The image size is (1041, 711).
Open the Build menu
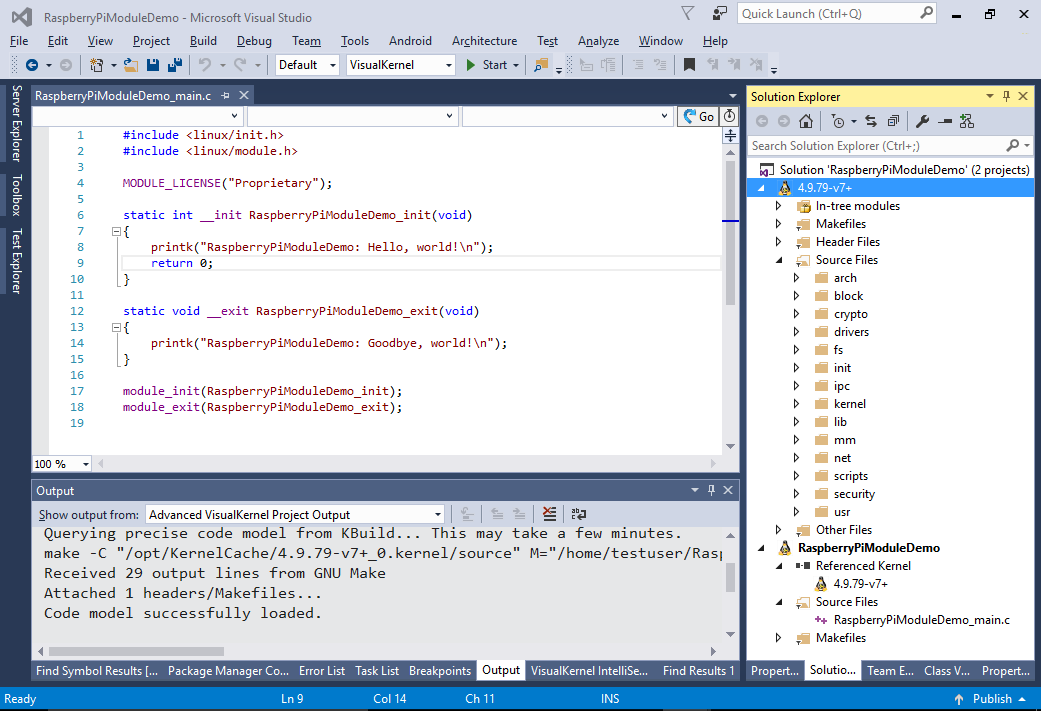pyautogui.click(x=203, y=41)
